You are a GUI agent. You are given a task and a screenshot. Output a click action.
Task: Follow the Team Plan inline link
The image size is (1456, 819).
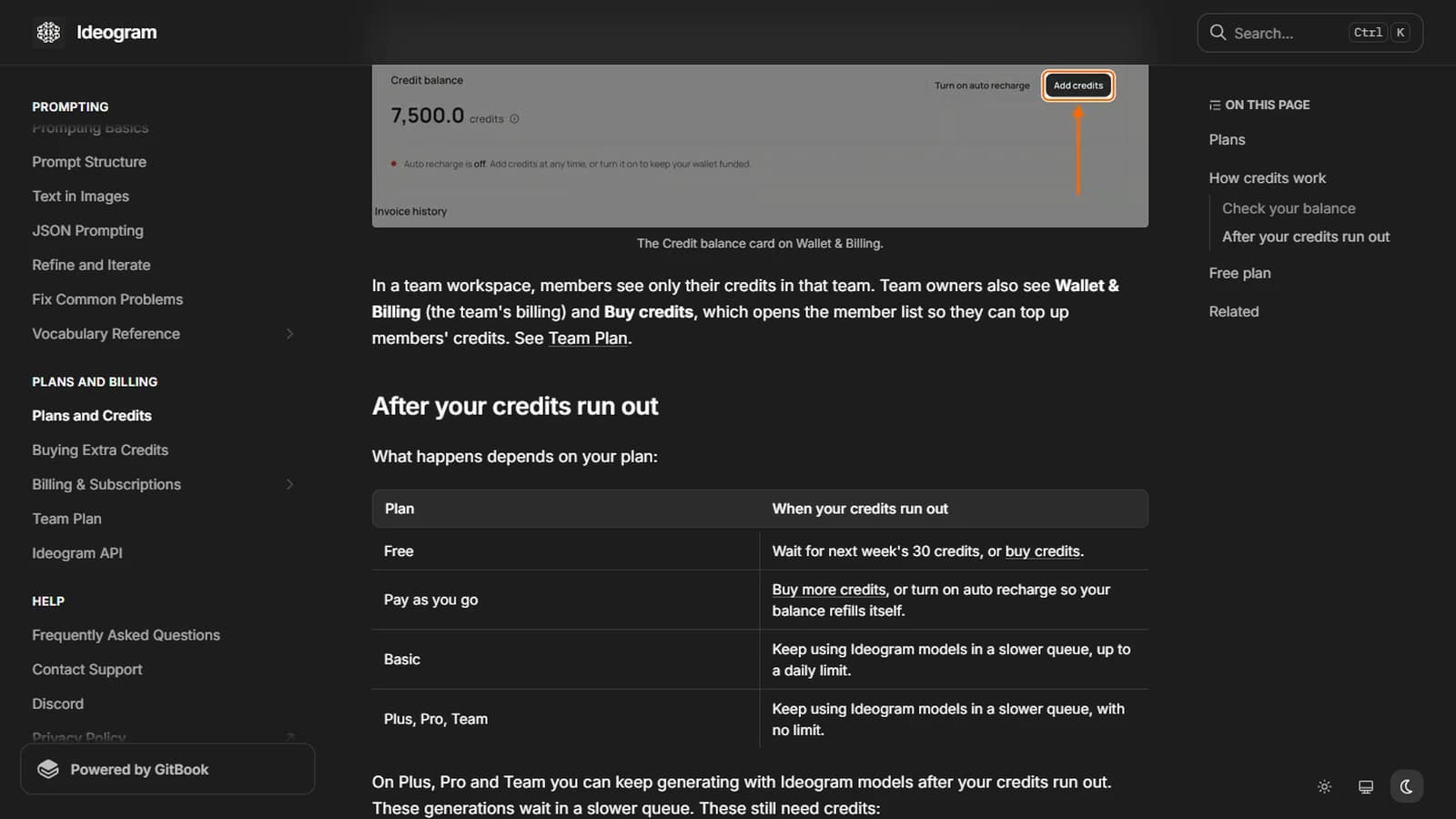(588, 339)
